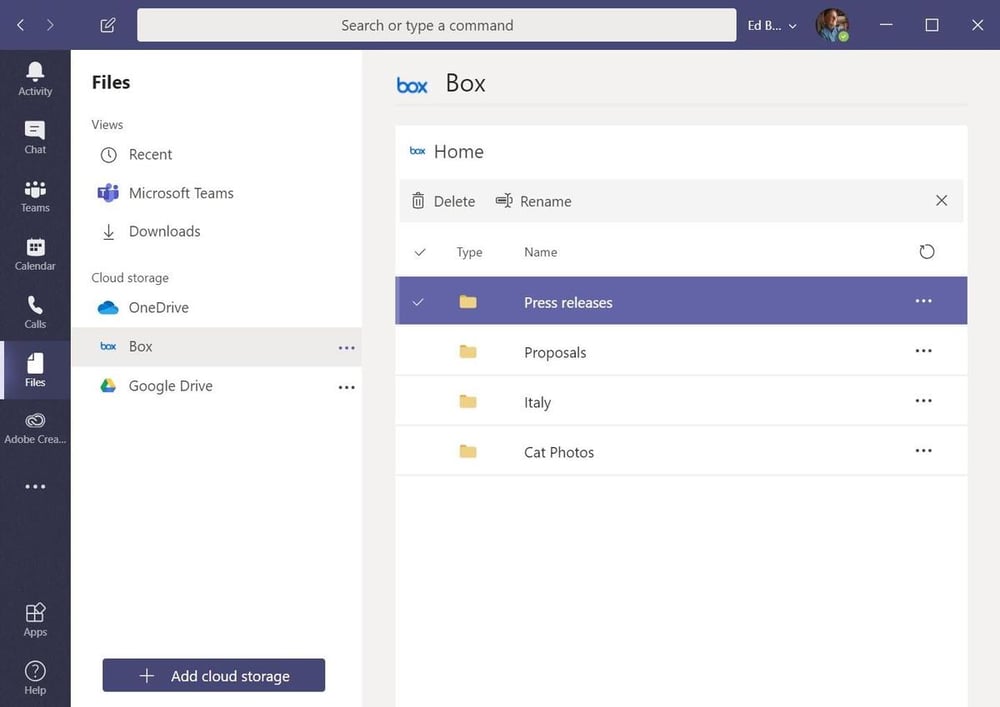Image resolution: width=1000 pixels, height=707 pixels.
Task: Open Recent files view
Action: click(150, 155)
